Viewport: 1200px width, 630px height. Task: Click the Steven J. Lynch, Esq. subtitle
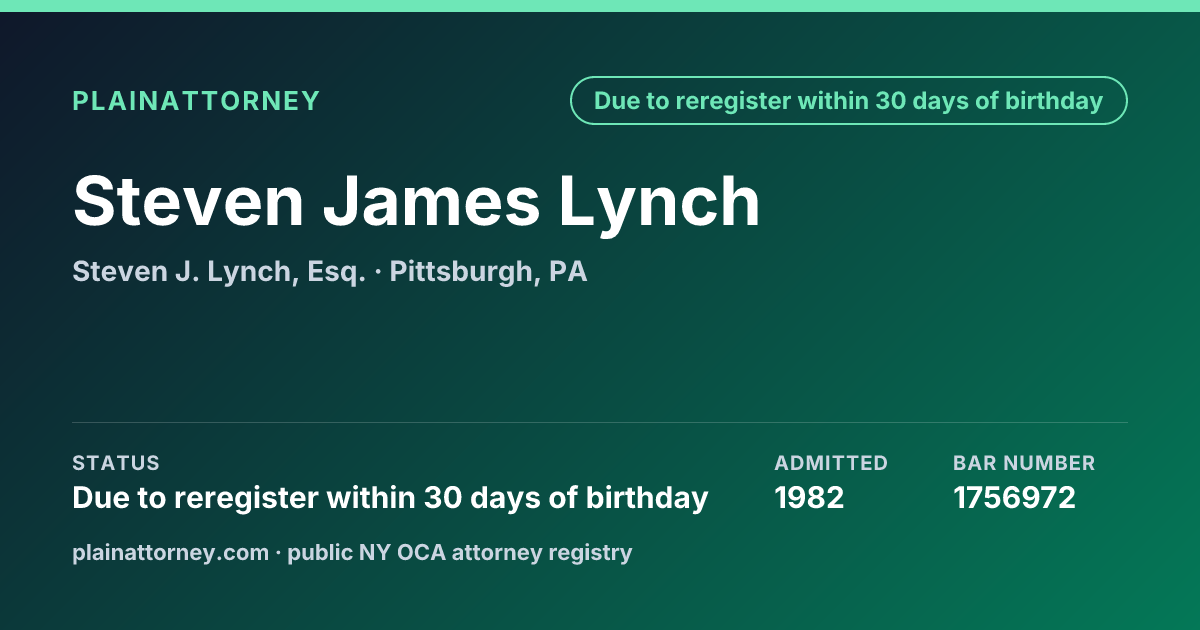(x=219, y=272)
